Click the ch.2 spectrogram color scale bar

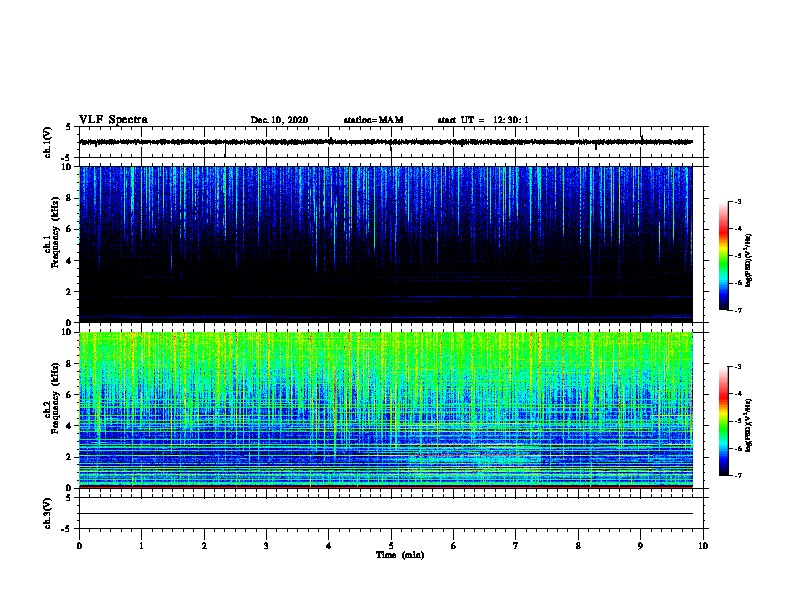coord(724,421)
